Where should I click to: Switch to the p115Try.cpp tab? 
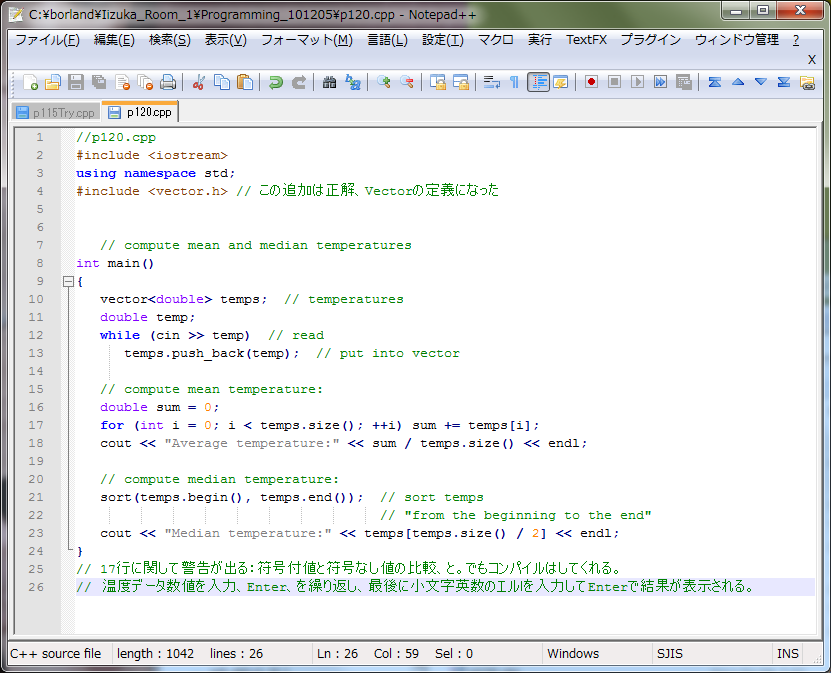(56, 113)
